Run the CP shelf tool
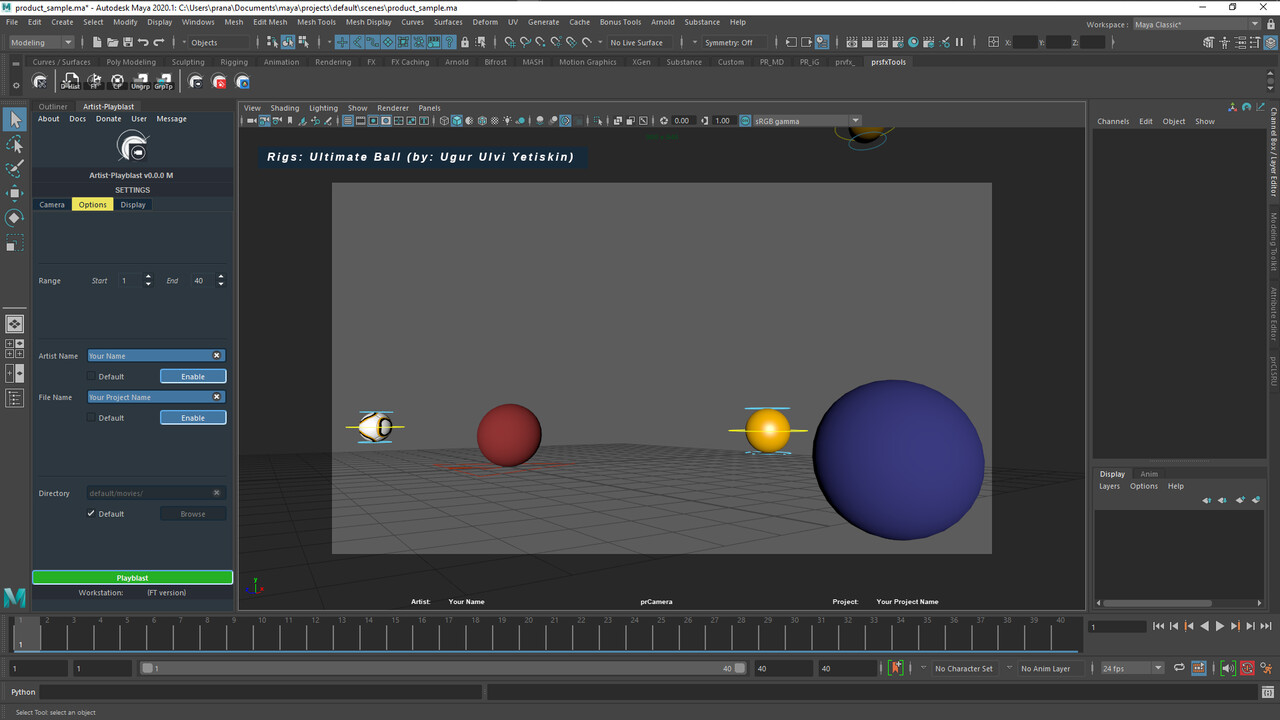The width and height of the screenshot is (1280, 720). (x=117, y=82)
